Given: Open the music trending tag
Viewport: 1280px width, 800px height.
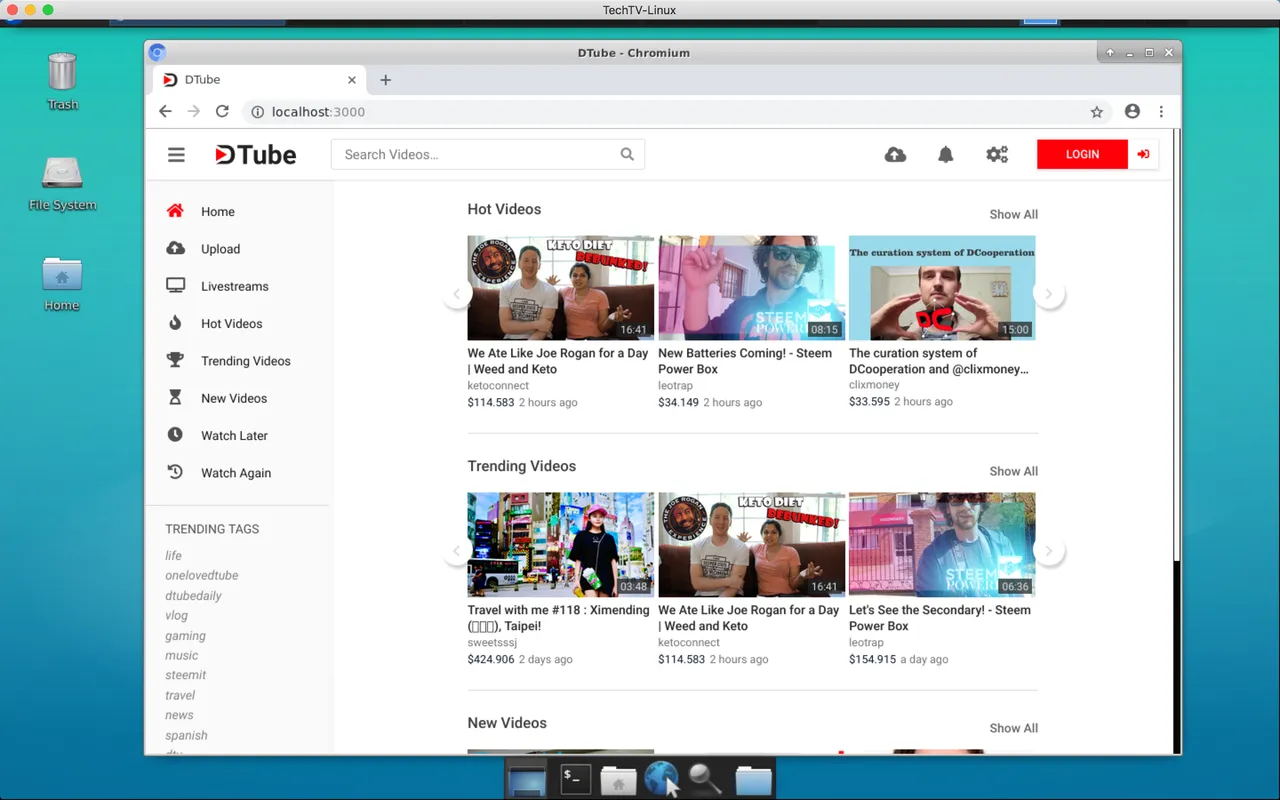Looking at the screenshot, I should coord(182,655).
